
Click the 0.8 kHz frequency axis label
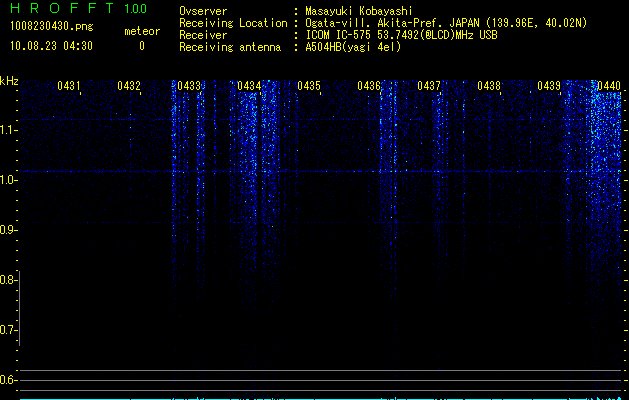pos(8,280)
